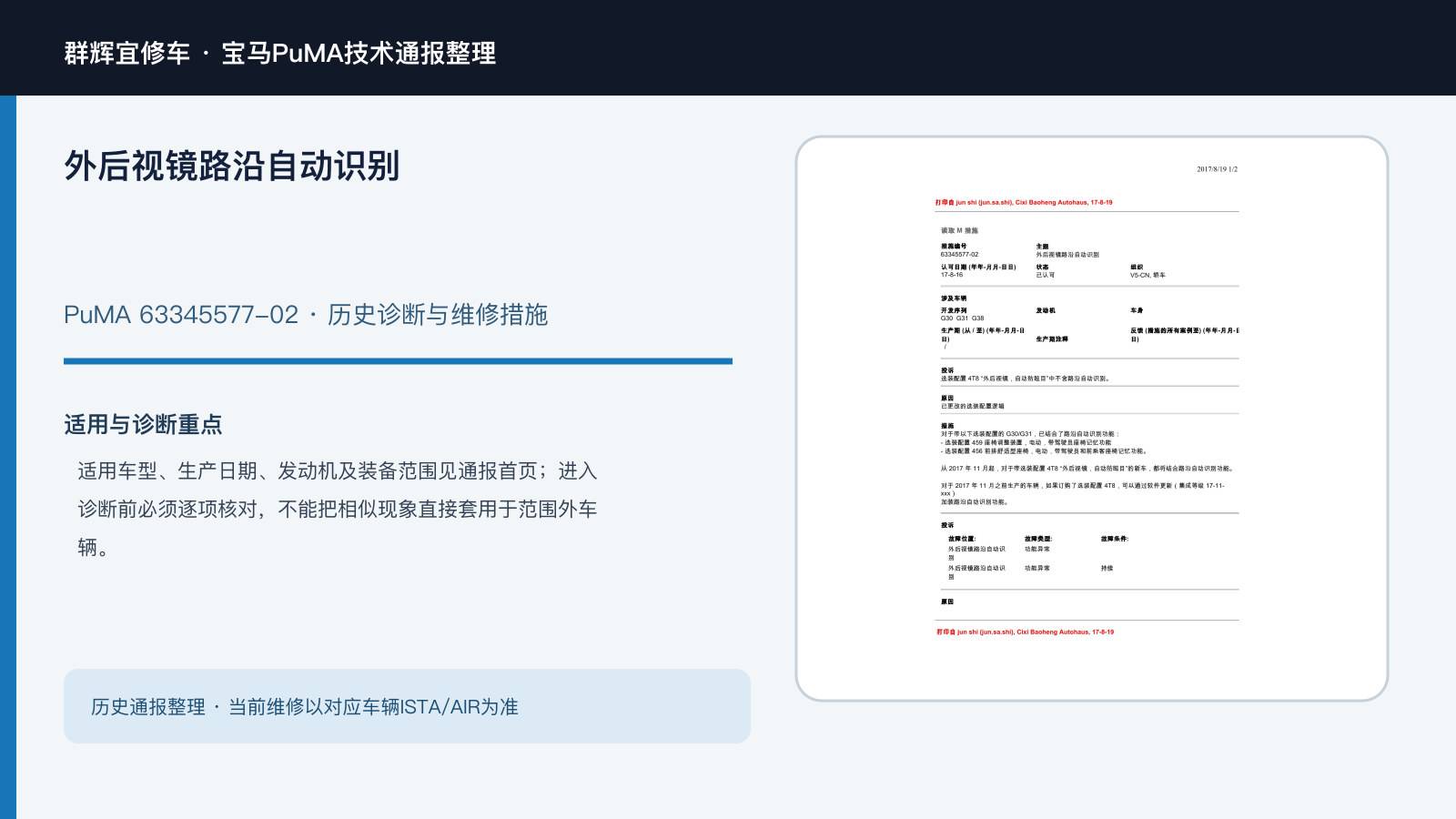Click the 2017/8/19 1/2 page date in document
The height and width of the screenshot is (819, 1456).
pos(1217,169)
